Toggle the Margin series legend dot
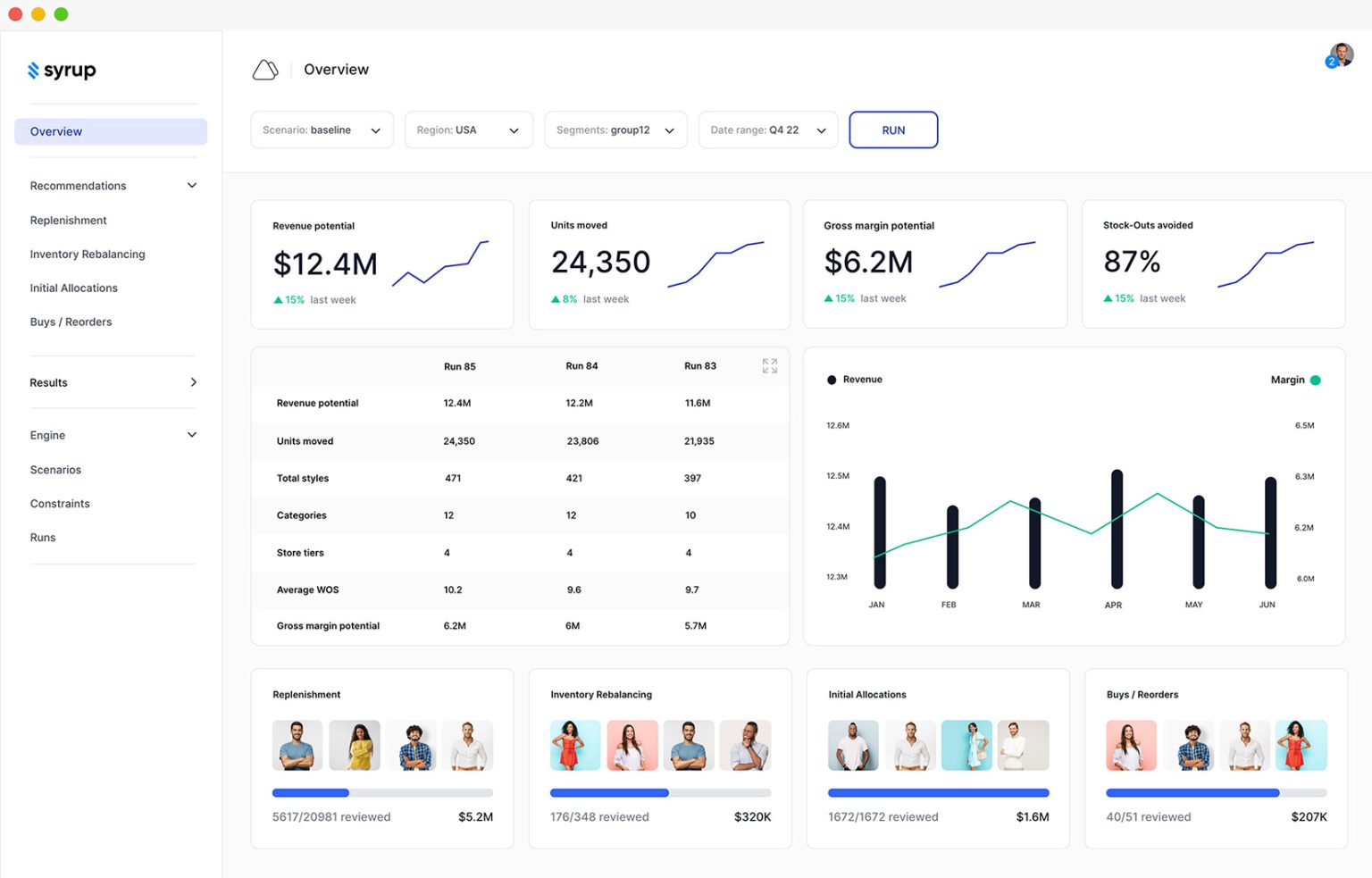 [1315, 380]
